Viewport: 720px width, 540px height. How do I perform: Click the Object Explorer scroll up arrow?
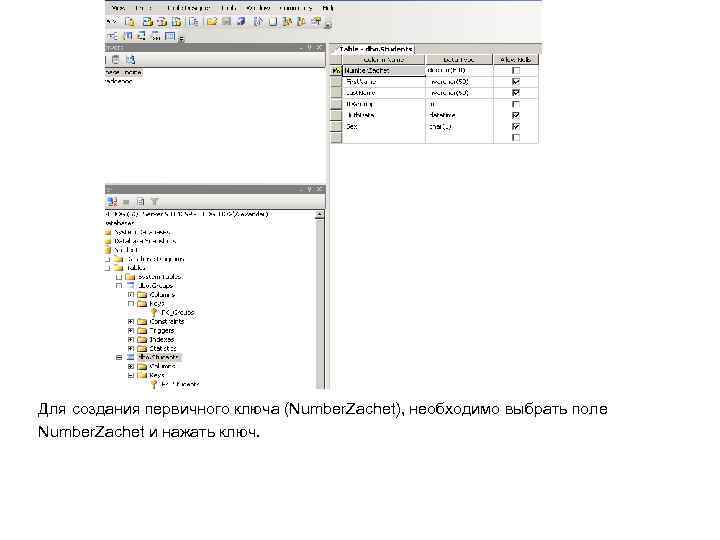pos(320,214)
